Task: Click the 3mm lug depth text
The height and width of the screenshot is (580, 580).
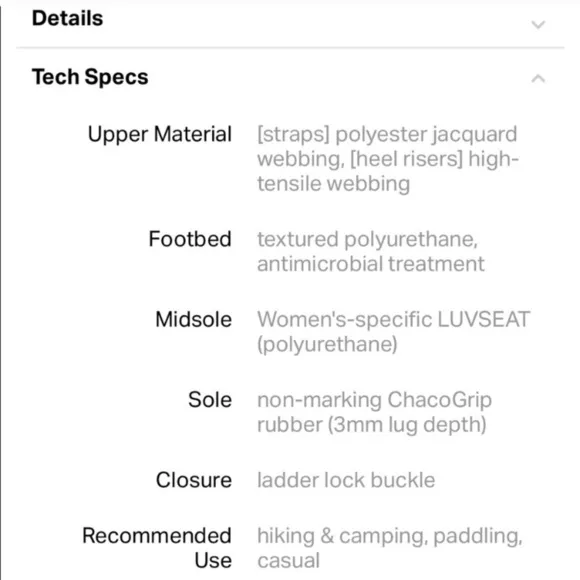Action: [407, 425]
